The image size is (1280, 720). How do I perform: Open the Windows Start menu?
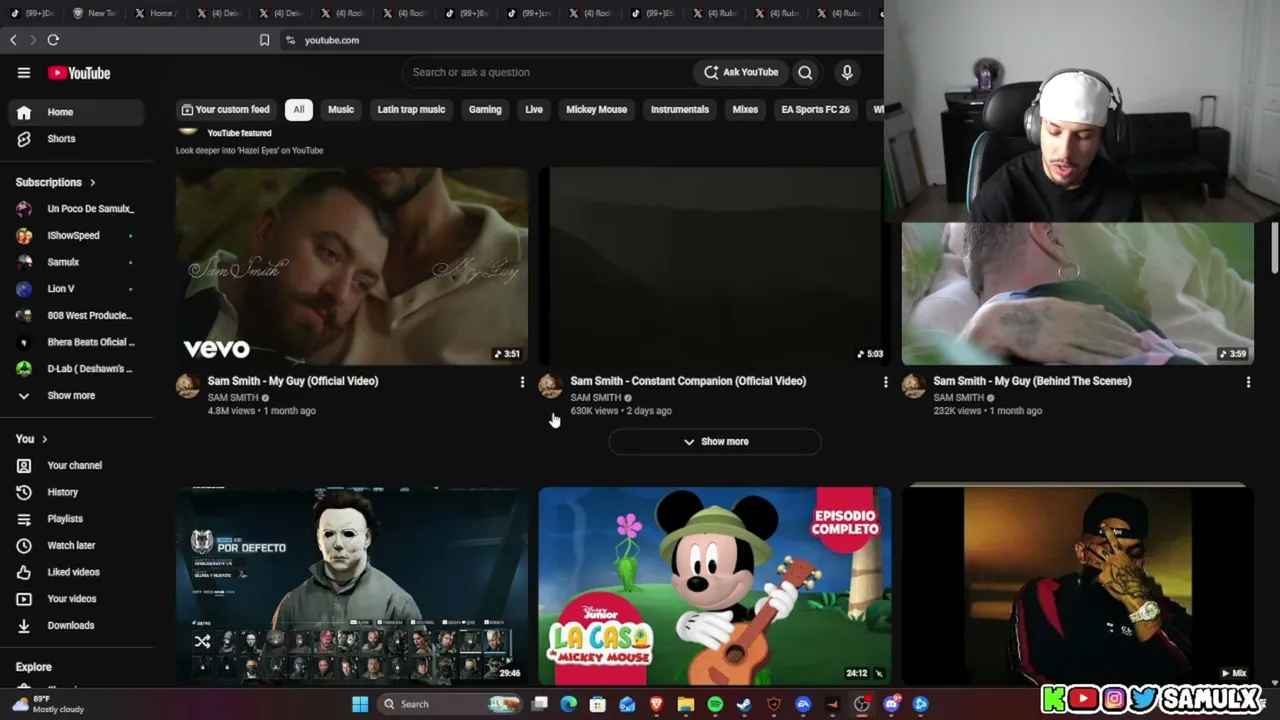[x=360, y=704]
